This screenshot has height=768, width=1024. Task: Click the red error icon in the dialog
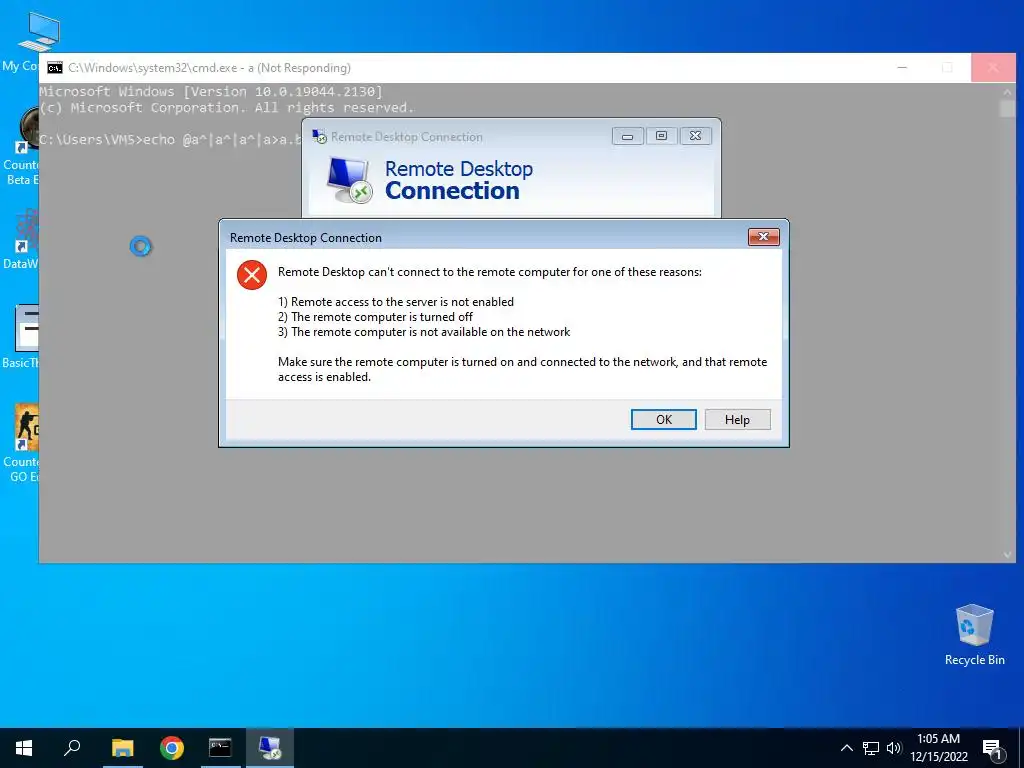(x=251, y=275)
